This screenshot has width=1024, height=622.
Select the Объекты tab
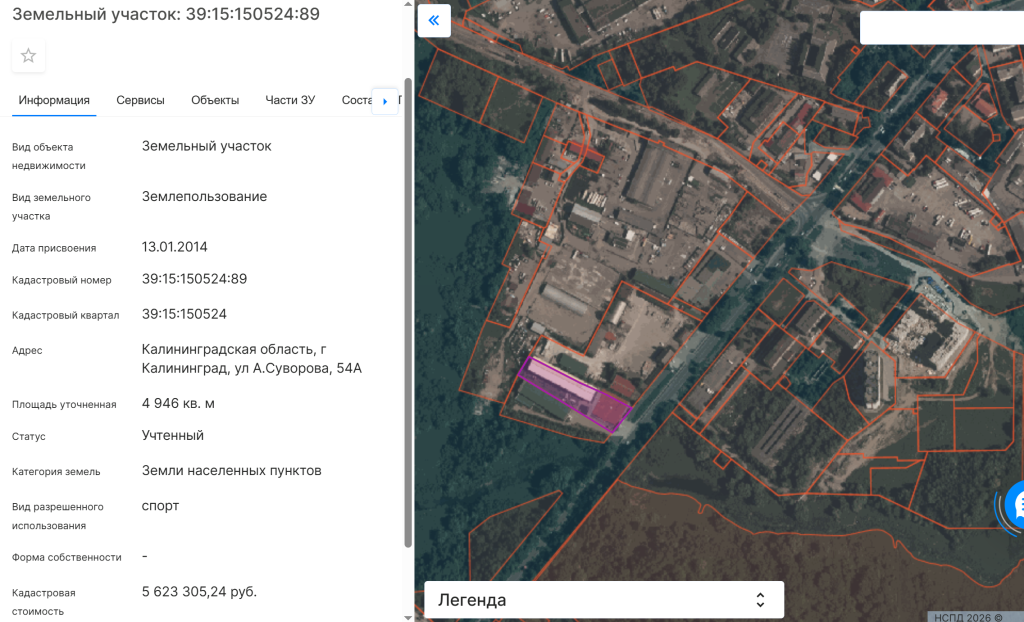(x=215, y=100)
